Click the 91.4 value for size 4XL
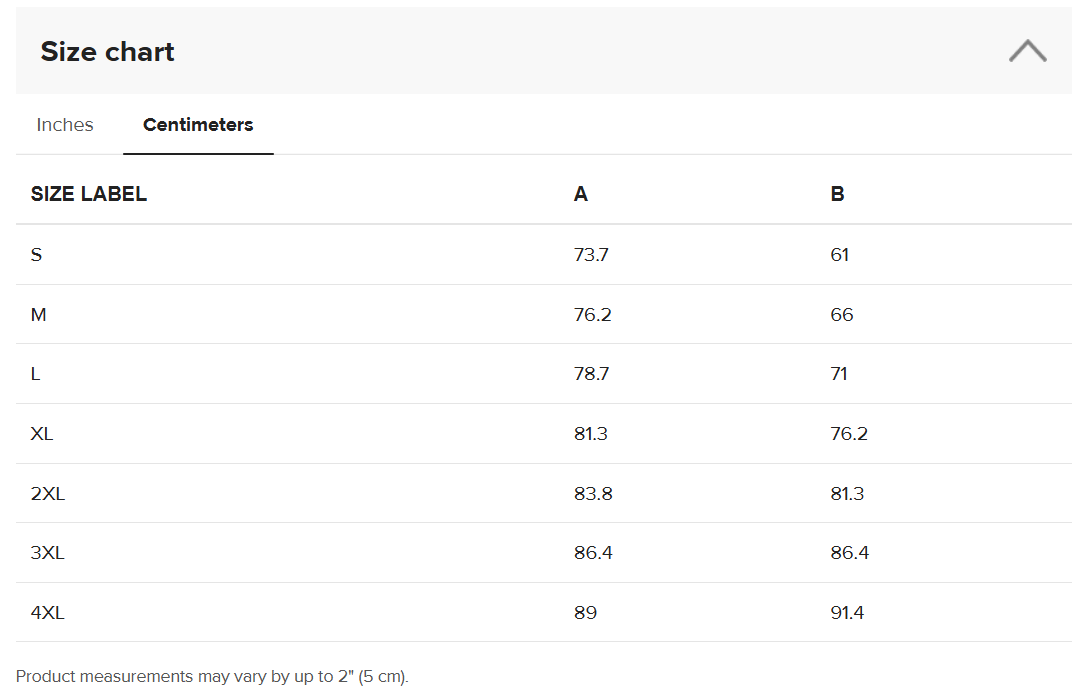Image resolution: width=1091 pixels, height=696 pixels. (x=847, y=612)
